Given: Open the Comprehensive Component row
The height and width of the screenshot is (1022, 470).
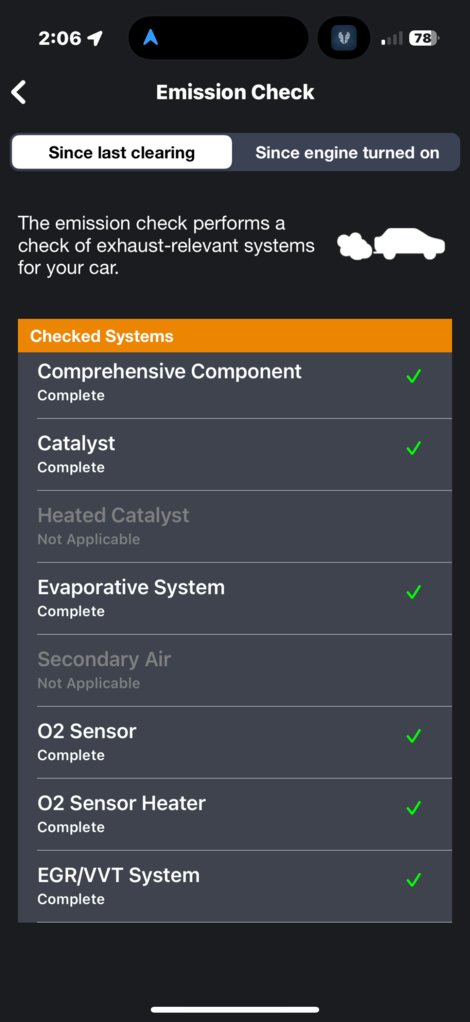Looking at the screenshot, I should pyautogui.click(x=235, y=383).
